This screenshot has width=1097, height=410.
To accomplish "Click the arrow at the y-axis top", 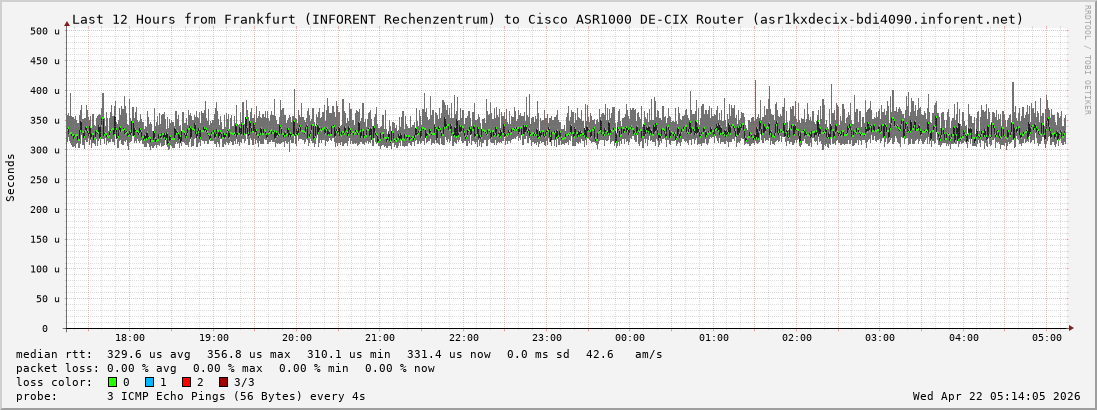I will click(x=67, y=22).
